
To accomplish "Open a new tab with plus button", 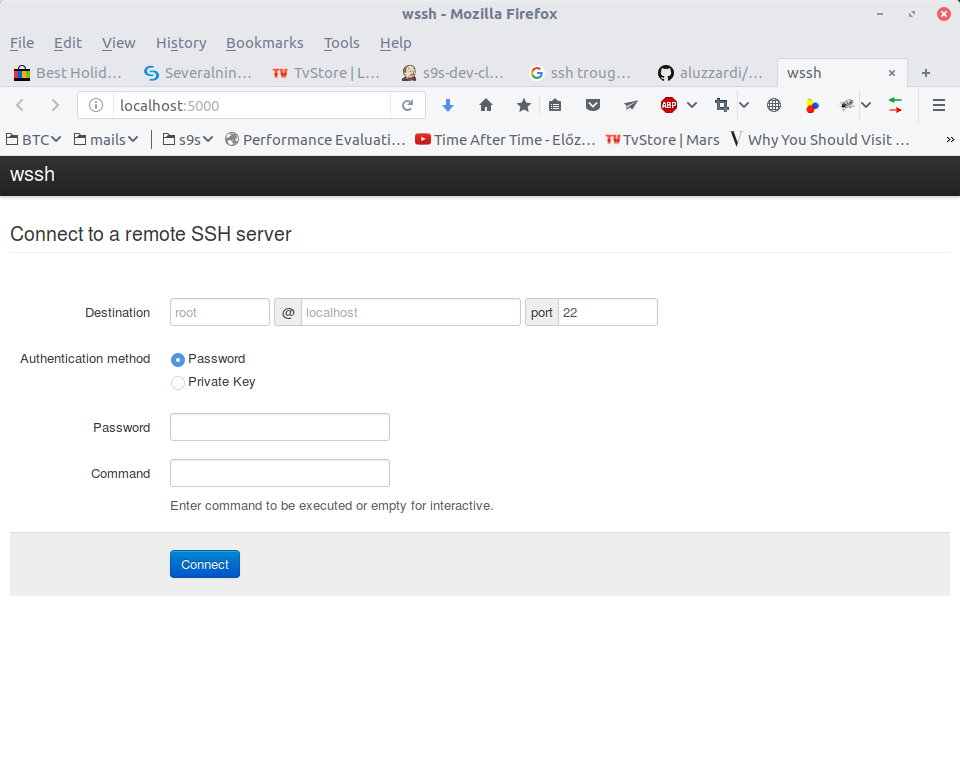I will pos(926,73).
